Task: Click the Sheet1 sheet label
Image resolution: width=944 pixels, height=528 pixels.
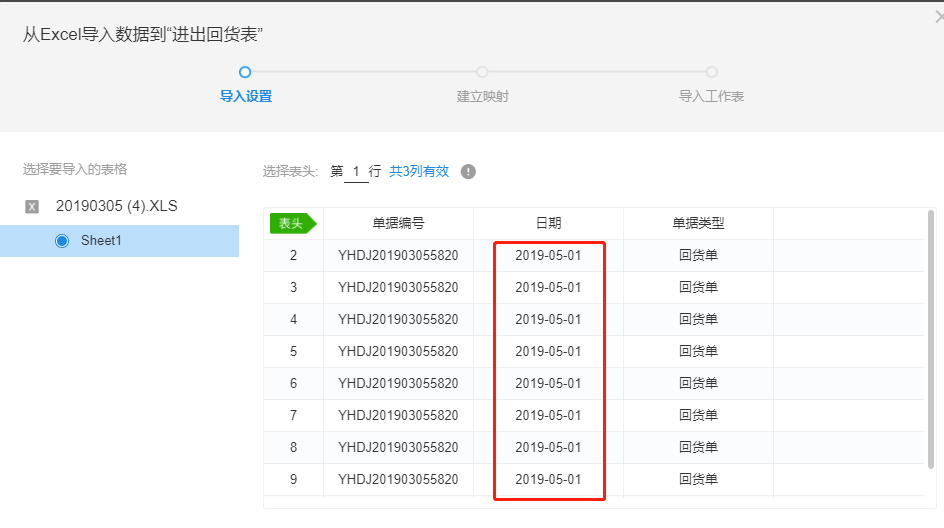Action: tap(100, 241)
